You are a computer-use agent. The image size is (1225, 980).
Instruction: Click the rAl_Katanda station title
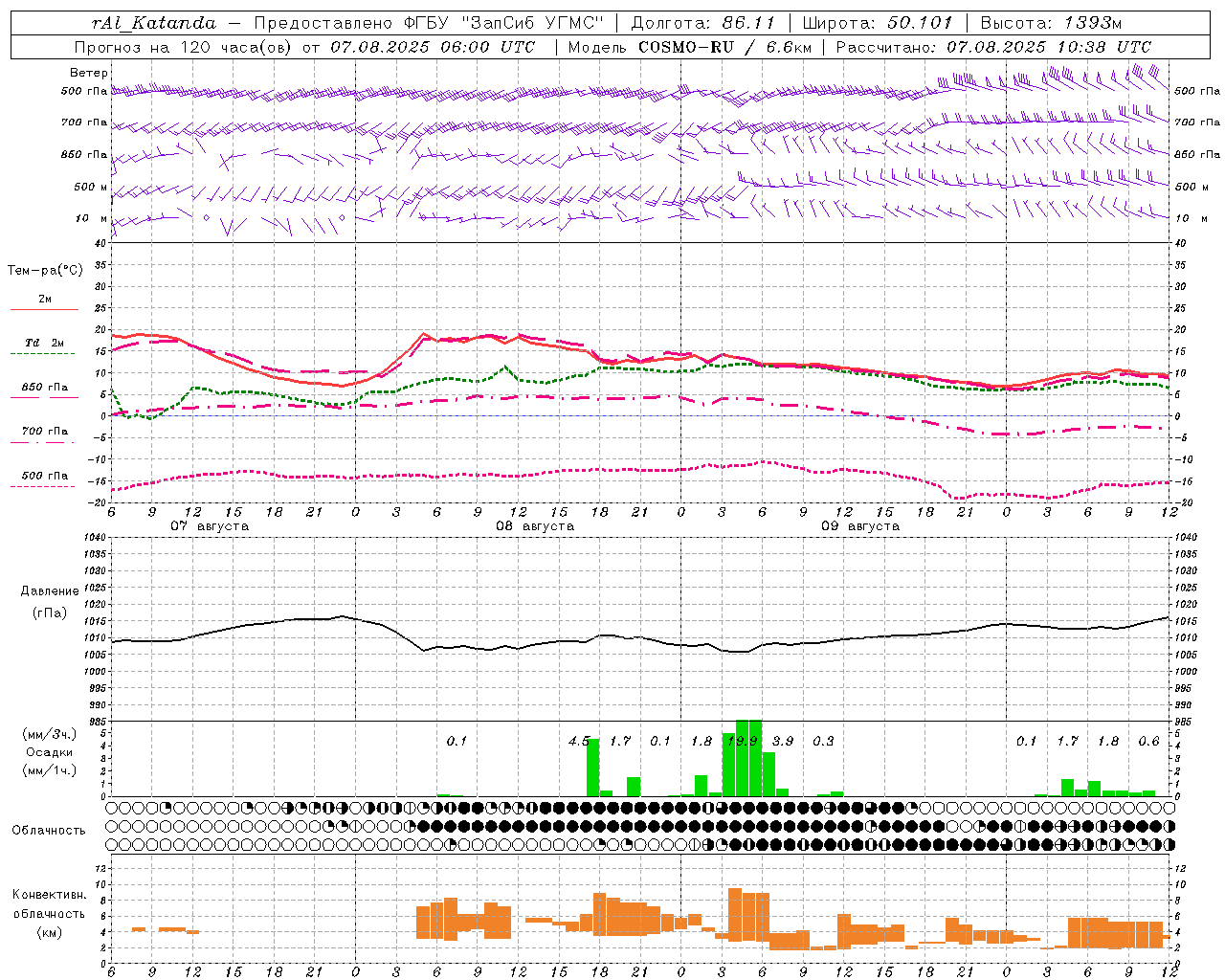point(154,23)
